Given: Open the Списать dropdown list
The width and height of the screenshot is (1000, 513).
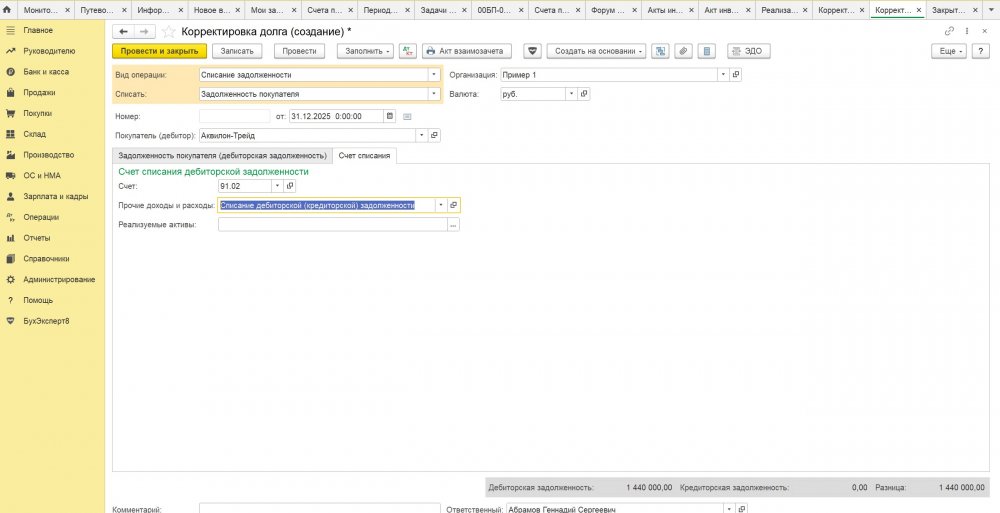Looking at the screenshot, I should tap(434, 94).
